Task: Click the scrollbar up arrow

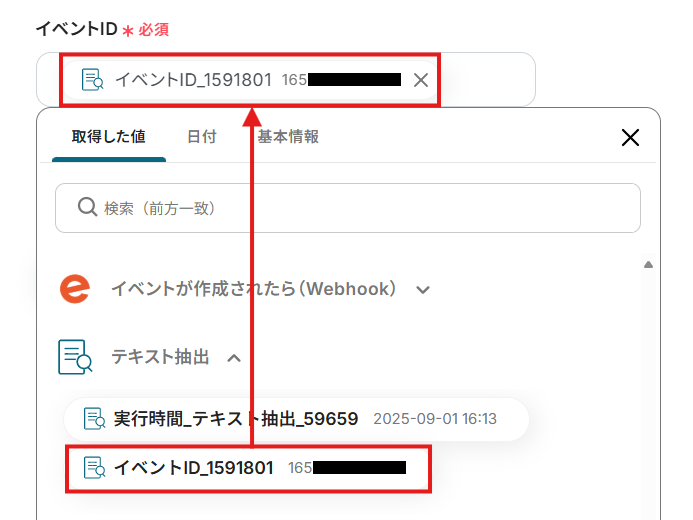Action: pyautogui.click(x=648, y=265)
